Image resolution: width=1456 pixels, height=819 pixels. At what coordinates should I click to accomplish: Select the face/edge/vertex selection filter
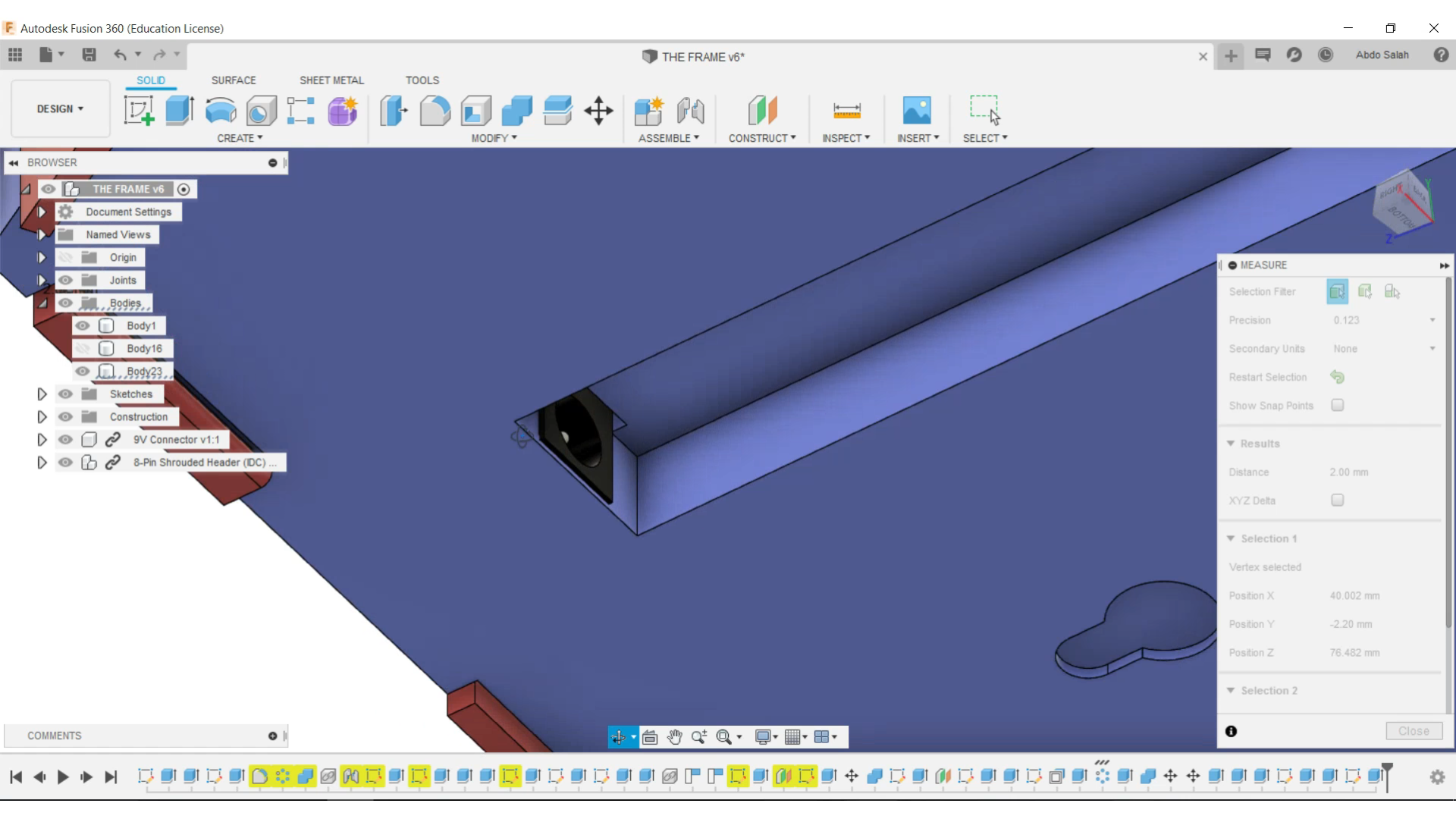1337,291
